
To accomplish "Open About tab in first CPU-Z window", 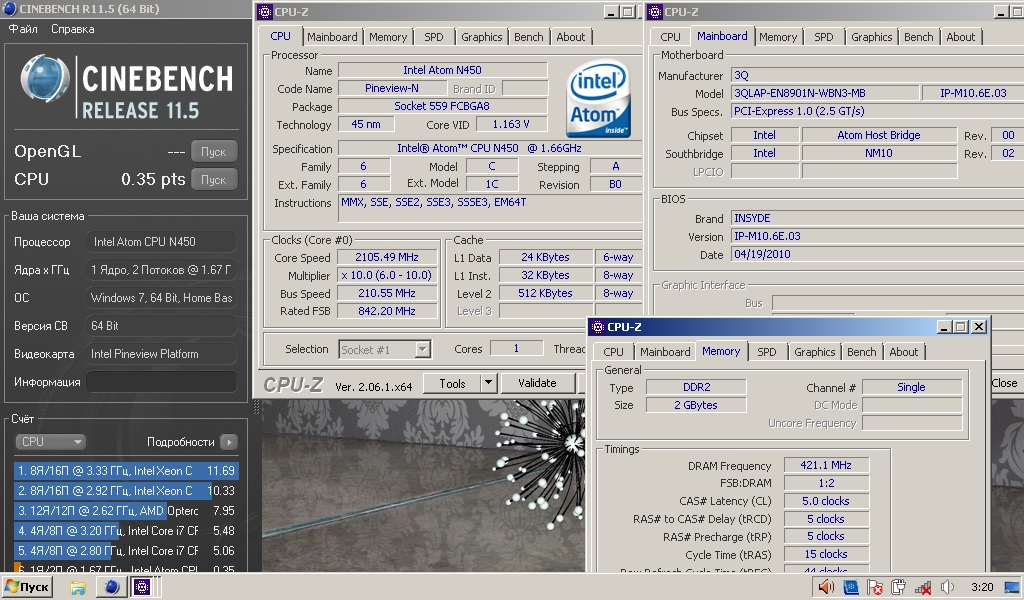I will 571,37.
